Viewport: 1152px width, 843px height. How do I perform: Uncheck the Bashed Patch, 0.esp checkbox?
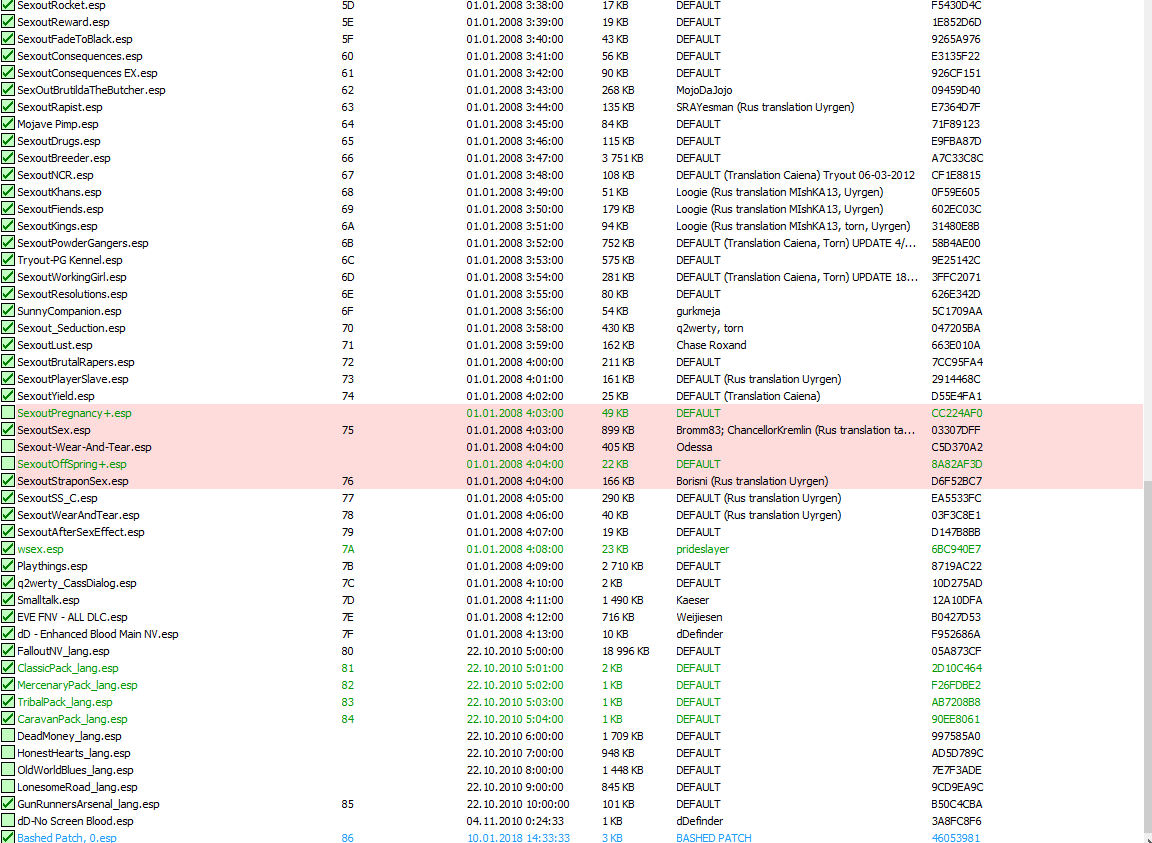(8, 837)
